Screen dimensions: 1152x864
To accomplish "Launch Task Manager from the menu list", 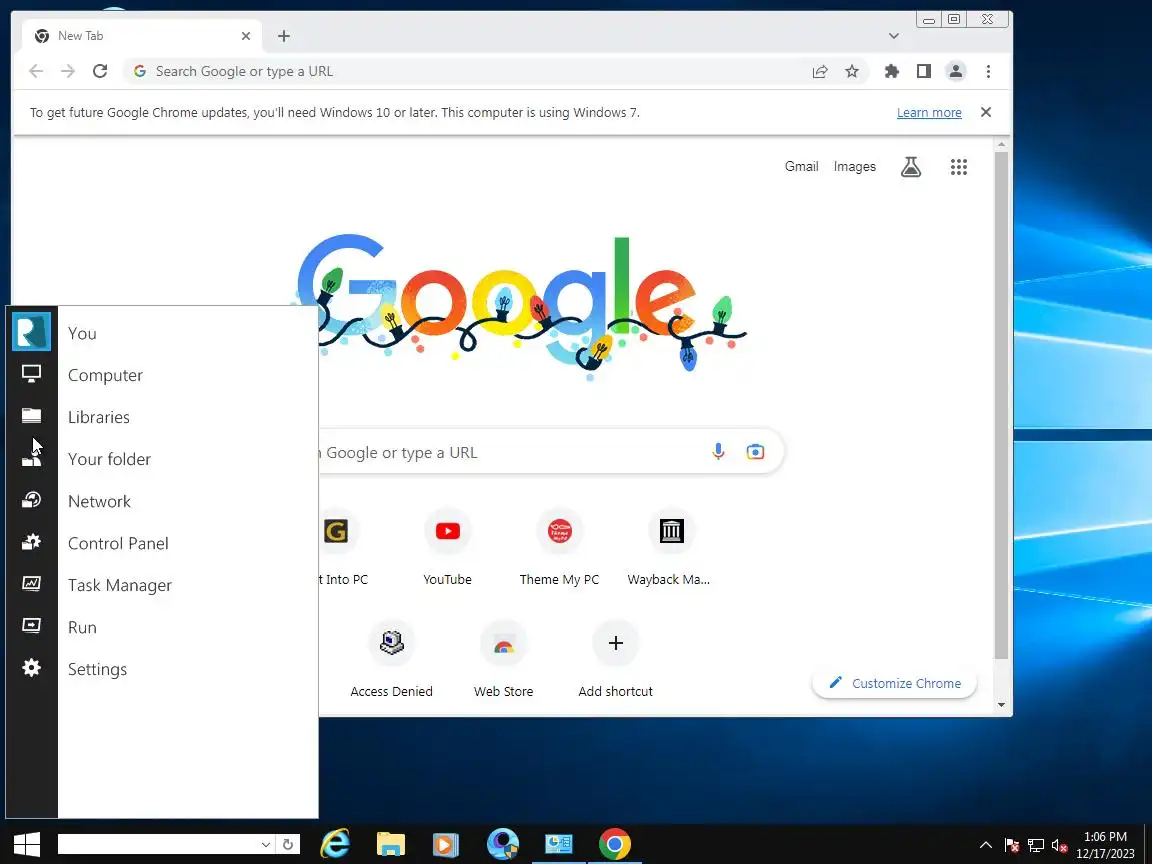I will 120,586.
